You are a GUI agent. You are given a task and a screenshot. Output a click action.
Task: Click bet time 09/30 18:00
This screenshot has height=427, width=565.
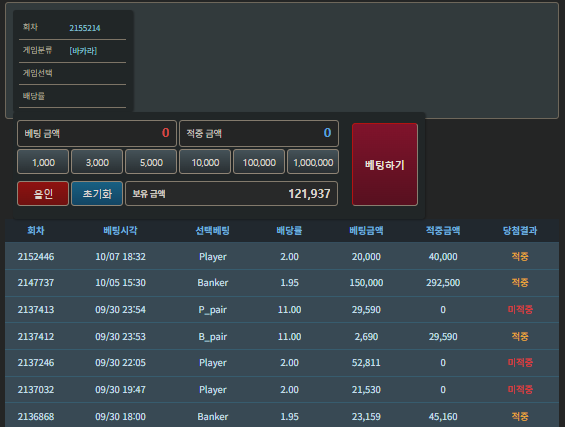point(120,417)
